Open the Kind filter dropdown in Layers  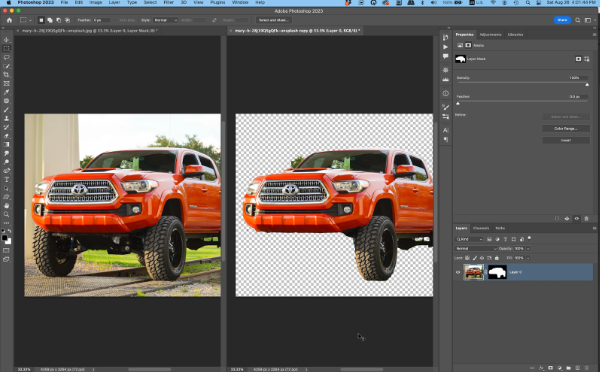(x=469, y=239)
